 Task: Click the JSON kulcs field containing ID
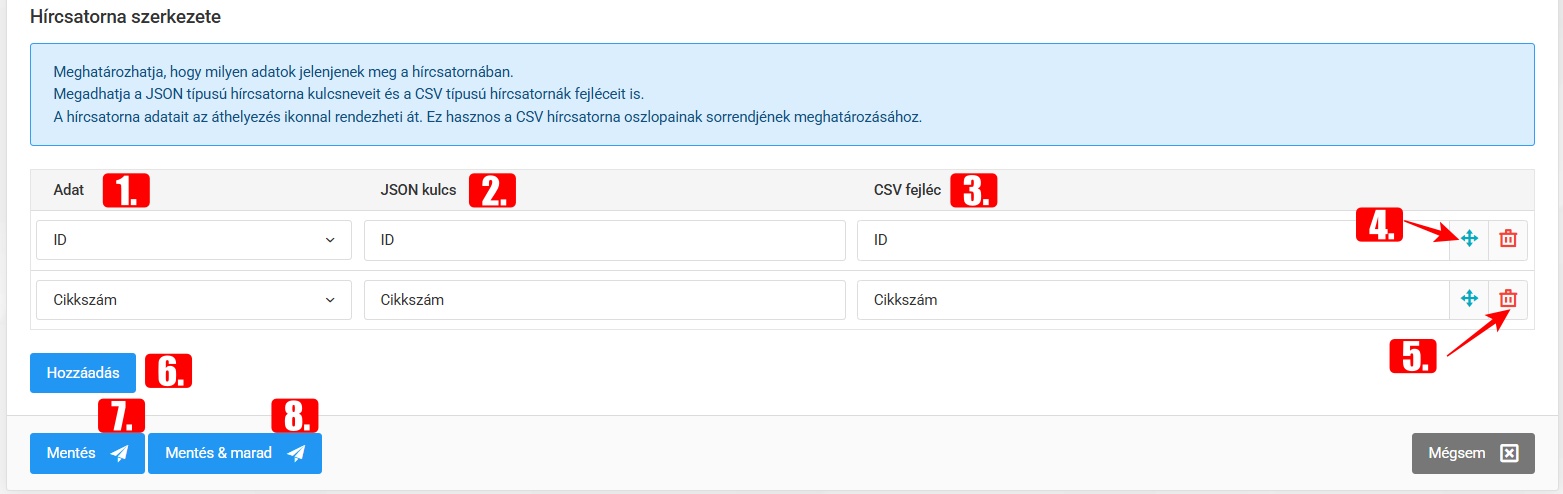pyautogui.click(x=605, y=240)
